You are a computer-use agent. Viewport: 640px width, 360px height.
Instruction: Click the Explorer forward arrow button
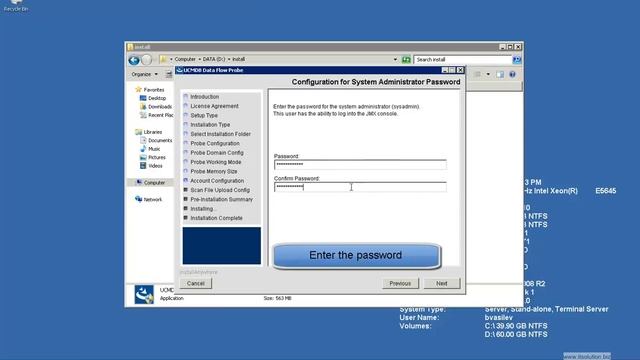point(147,60)
